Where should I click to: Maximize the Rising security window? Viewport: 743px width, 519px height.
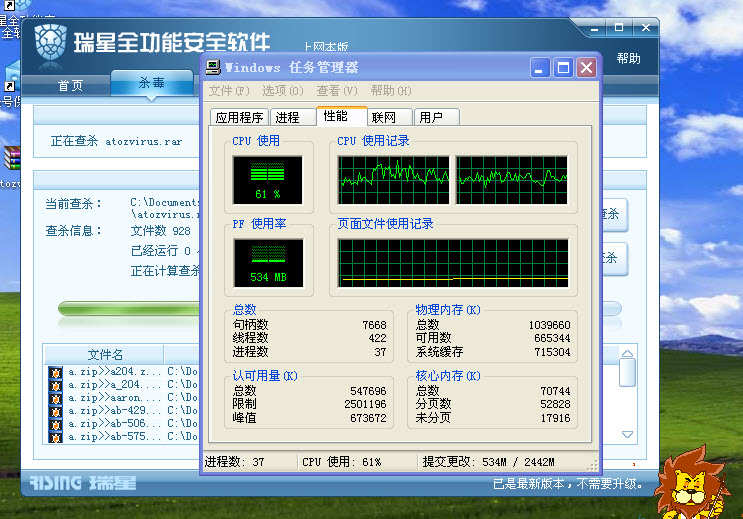click(619, 27)
